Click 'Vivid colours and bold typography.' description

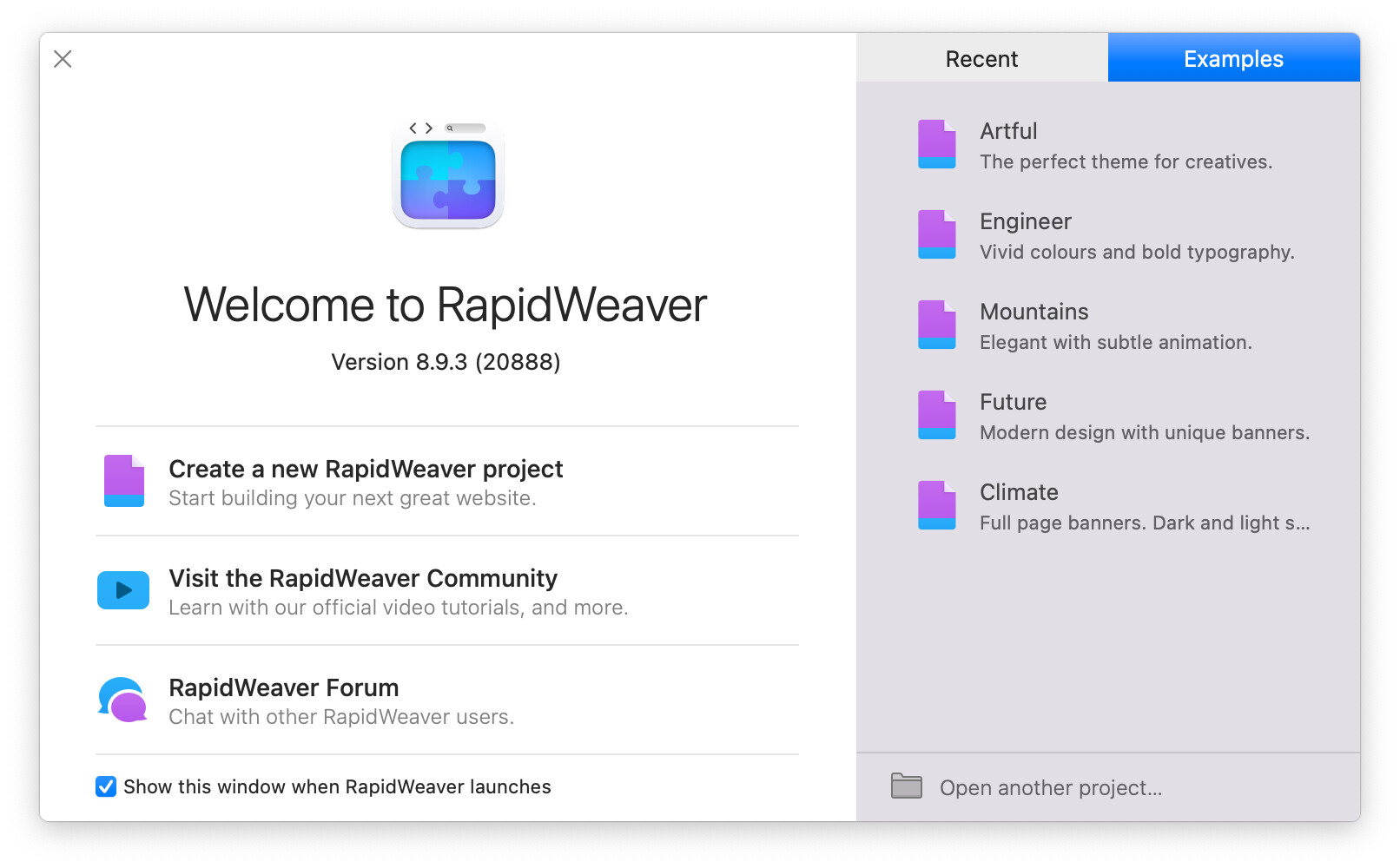1137,252
